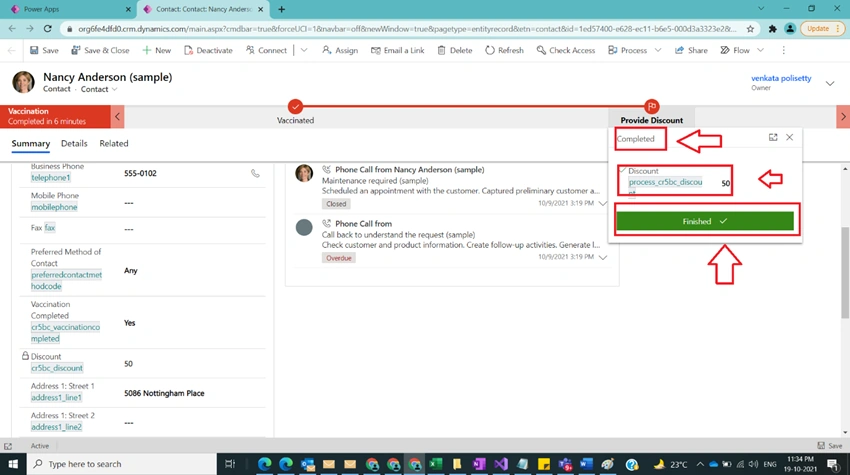Click the Business Phone value 555-0102
850x475 pixels.
[140, 174]
